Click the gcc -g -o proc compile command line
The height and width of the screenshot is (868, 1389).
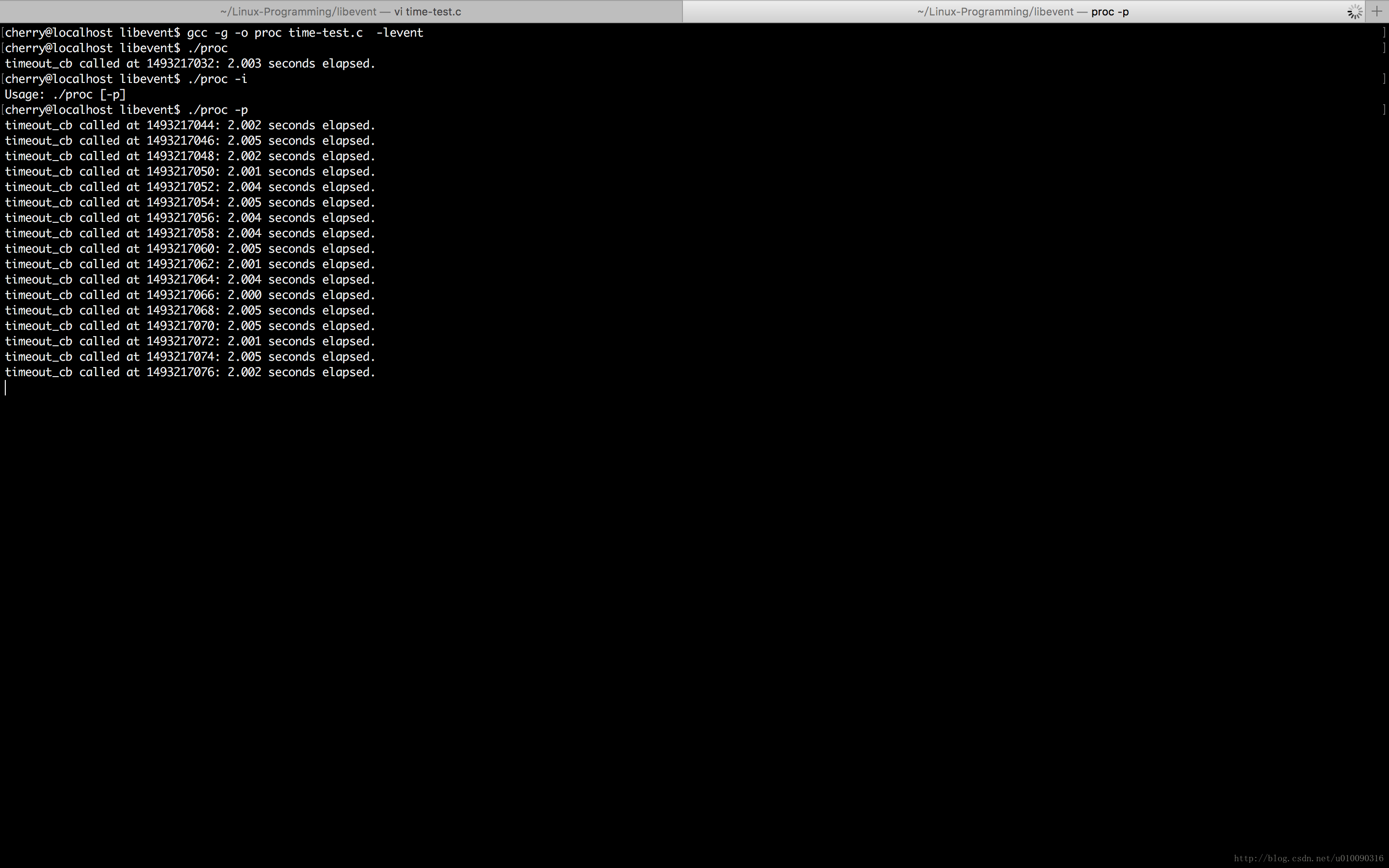point(214,33)
